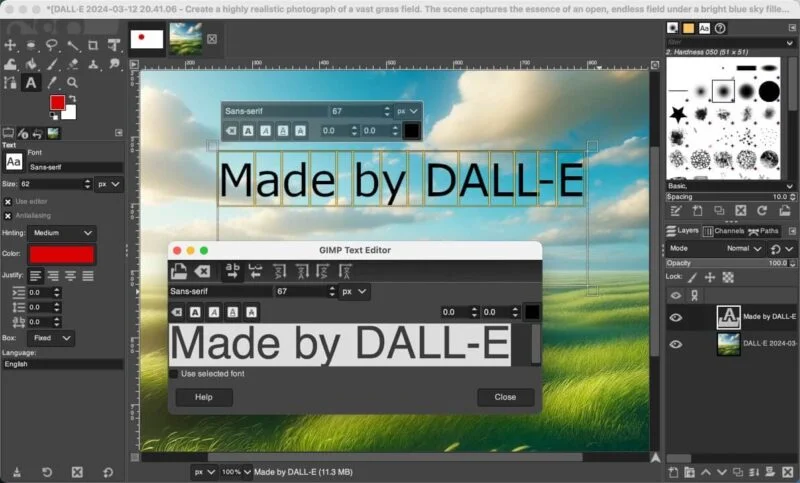This screenshot has height=483, width=800.
Task: Click the red text Color swatch
Action: (62, 255)
